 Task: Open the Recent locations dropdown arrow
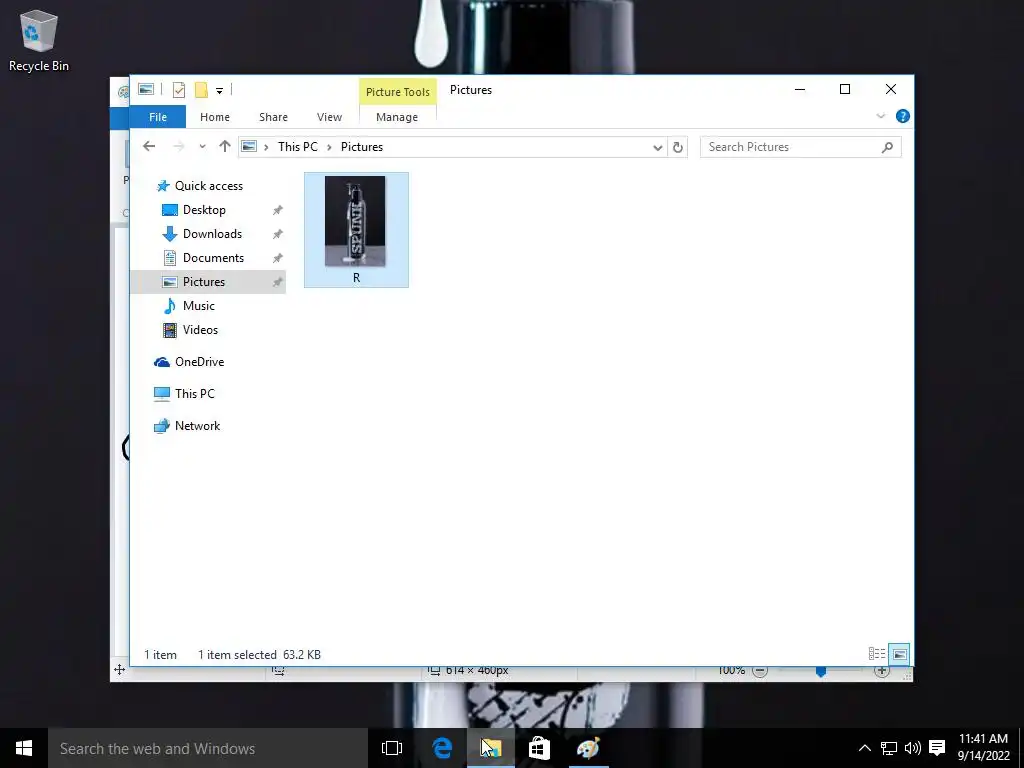(x=202, y=146)
